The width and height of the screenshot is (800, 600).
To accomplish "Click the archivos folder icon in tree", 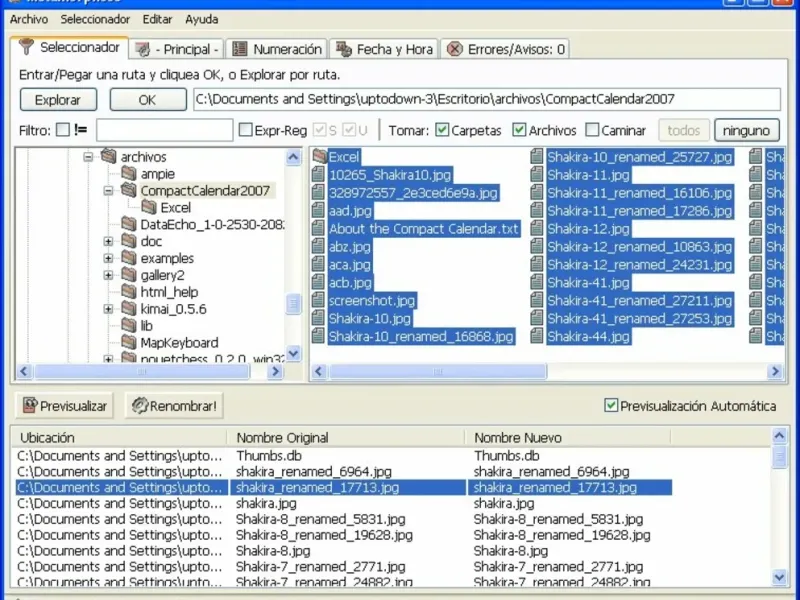I will 109,156.
